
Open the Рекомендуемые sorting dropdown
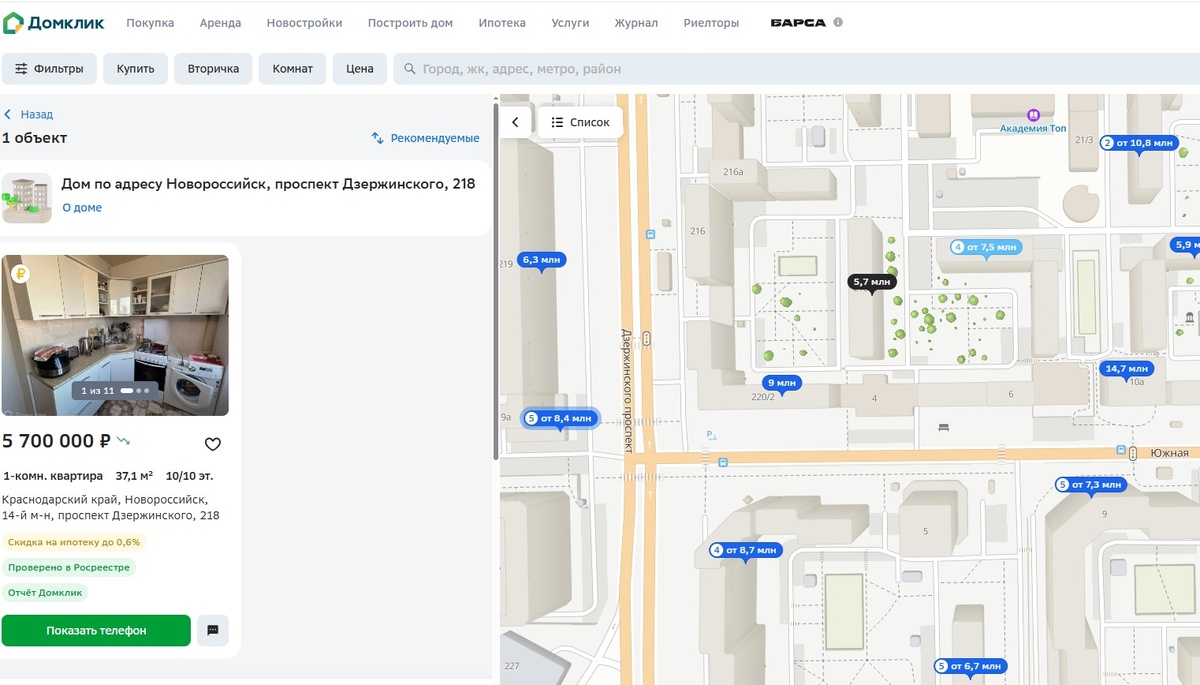[425, 138]
